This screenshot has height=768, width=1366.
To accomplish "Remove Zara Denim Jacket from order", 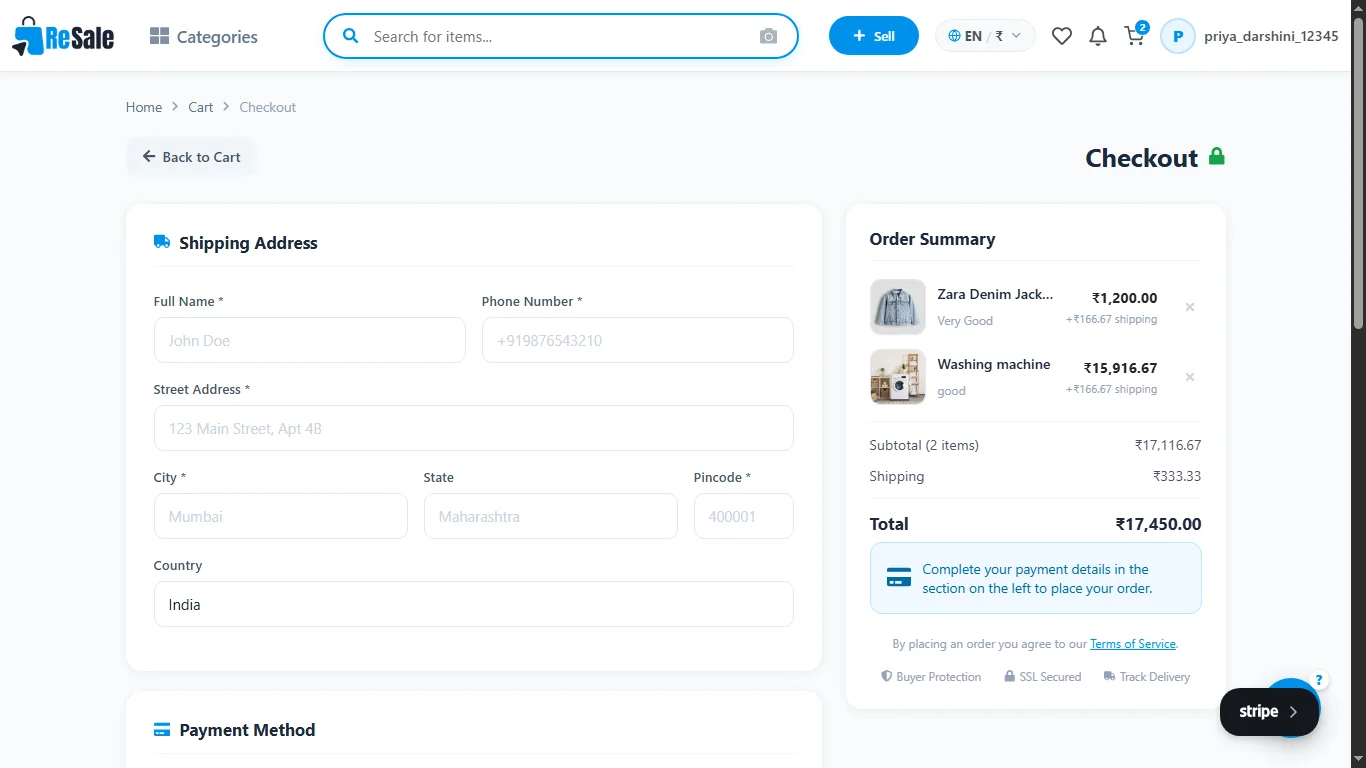I will click(1190, 307).
